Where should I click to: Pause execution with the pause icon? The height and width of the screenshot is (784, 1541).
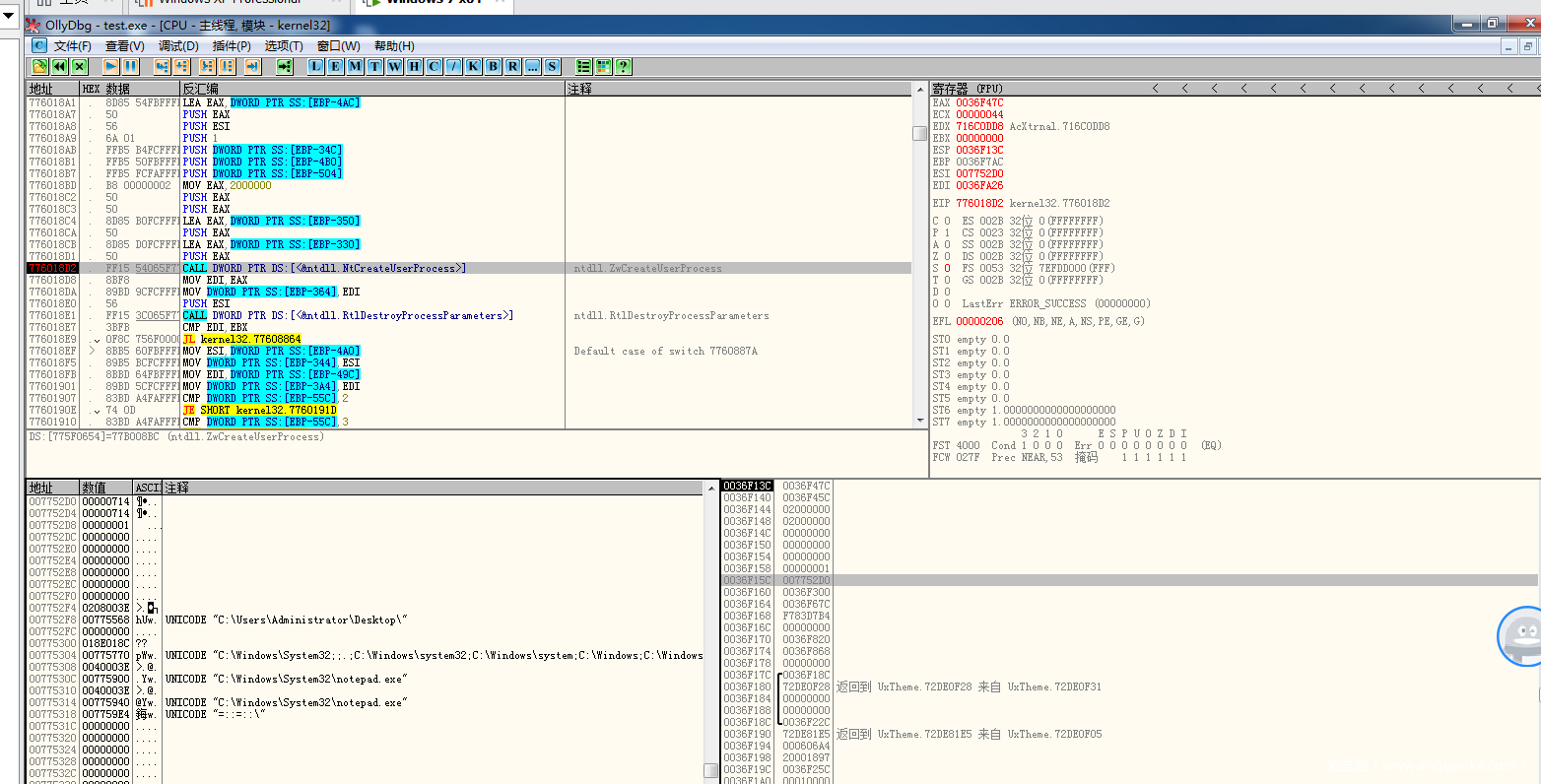click(130, 66)
